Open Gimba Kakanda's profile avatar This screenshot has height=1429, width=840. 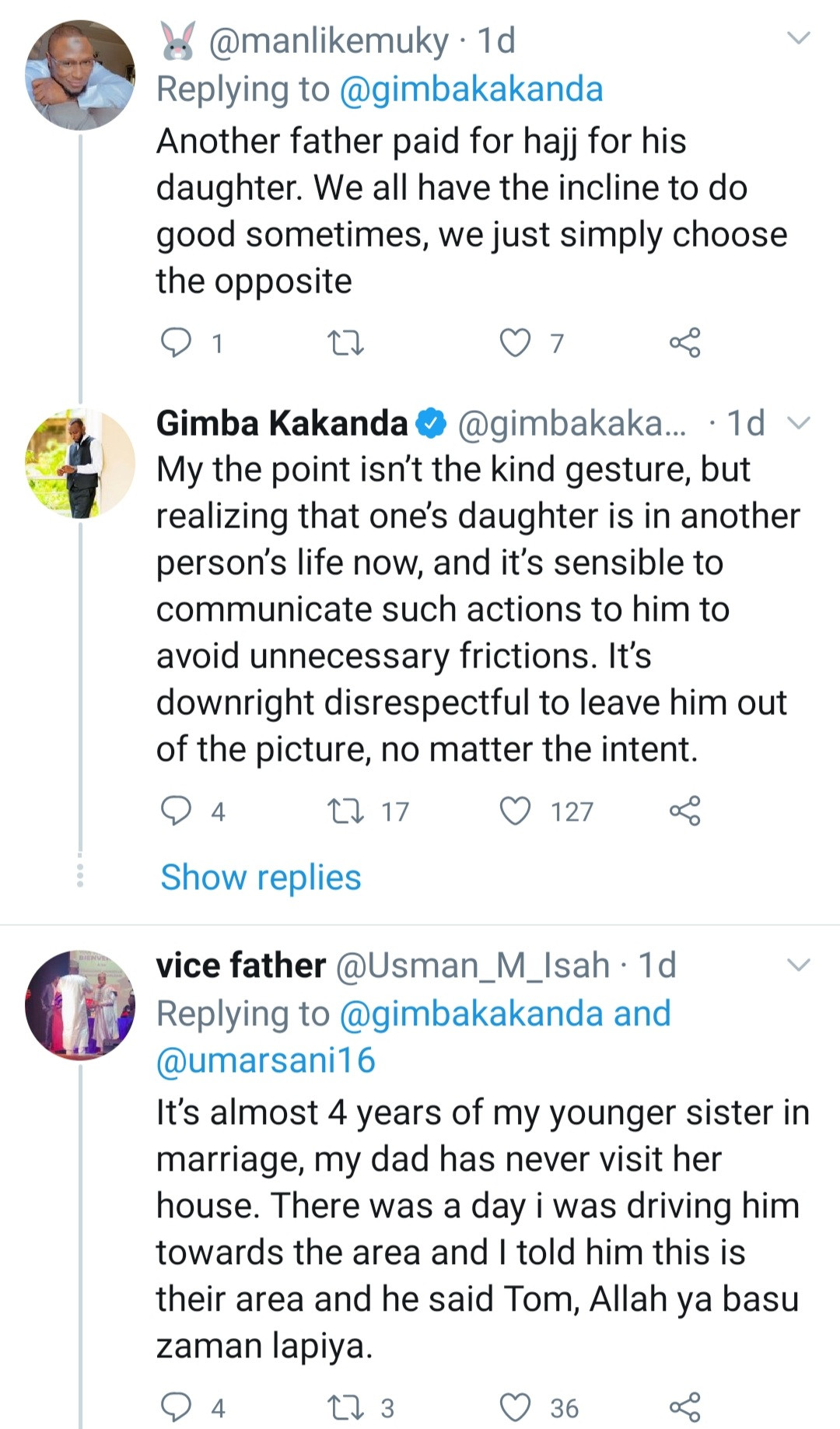(x=80, y=464)
